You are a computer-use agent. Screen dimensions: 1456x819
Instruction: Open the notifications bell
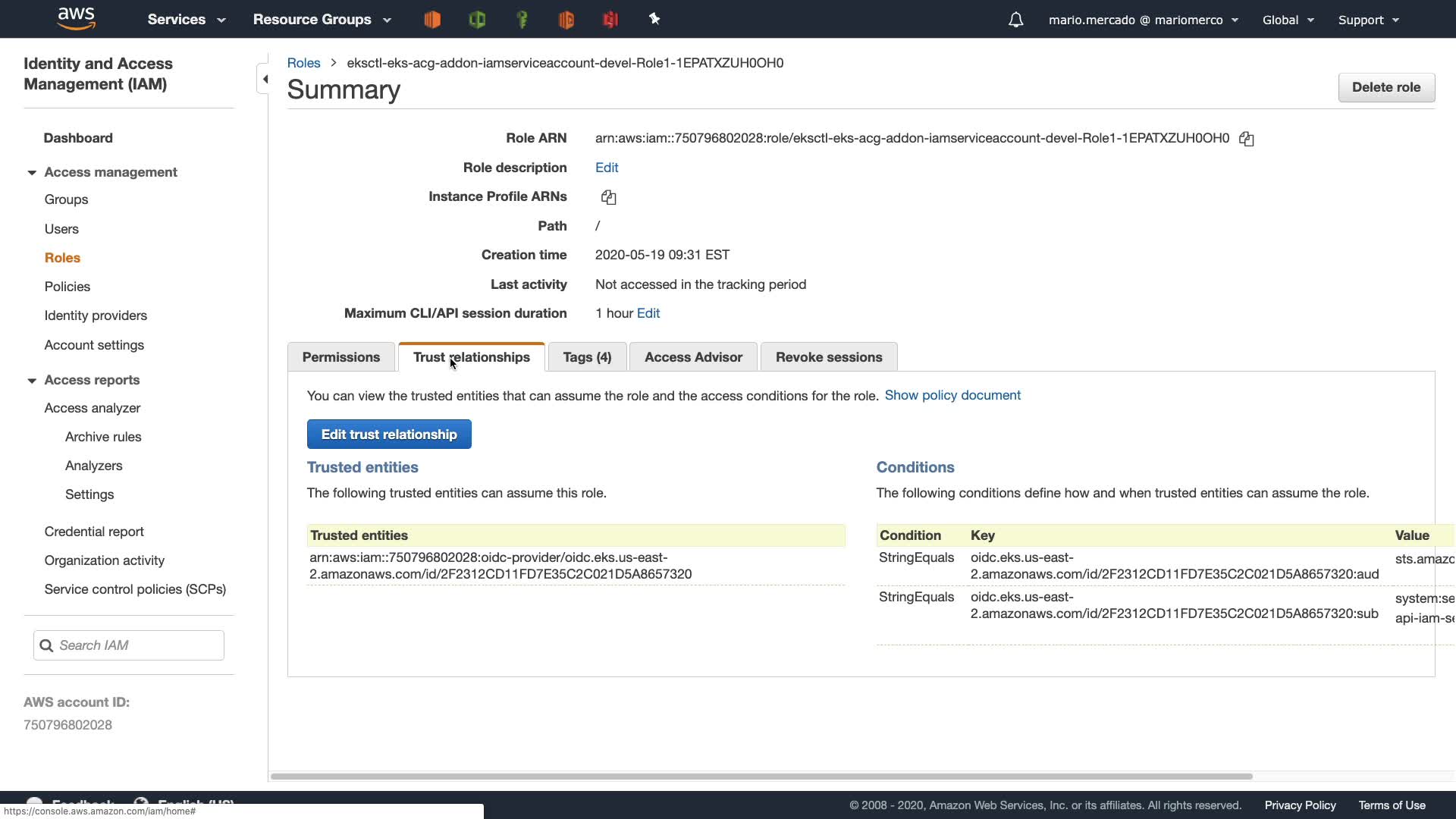(1015, 20)
